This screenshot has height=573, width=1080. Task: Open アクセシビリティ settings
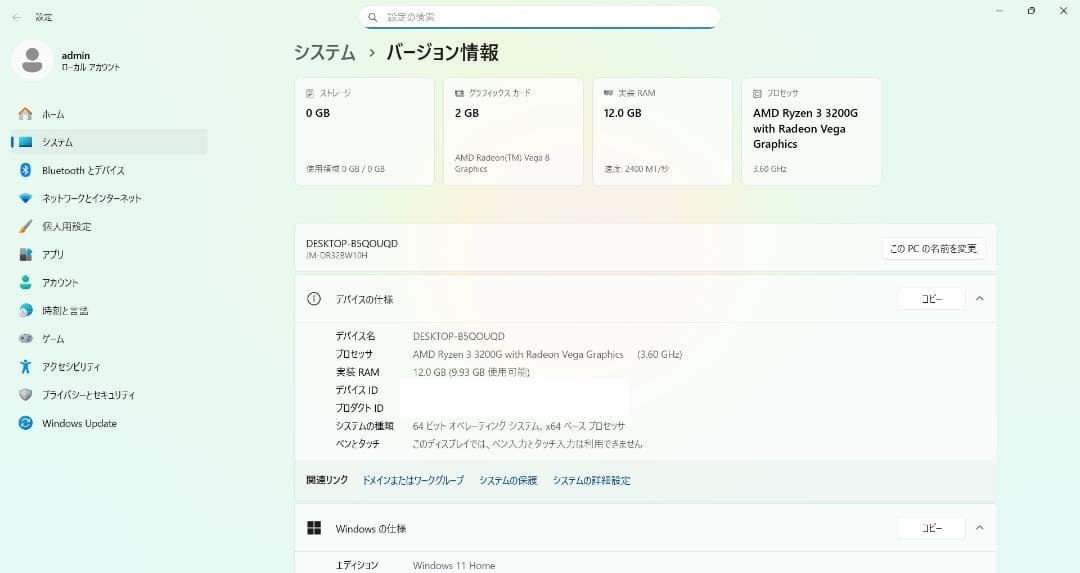[110, 366]
